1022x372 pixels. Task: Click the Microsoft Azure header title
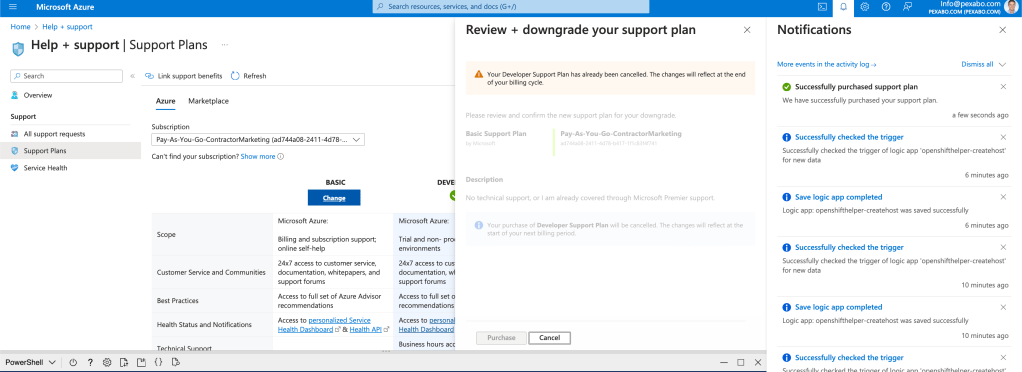[x=64, y=7]
